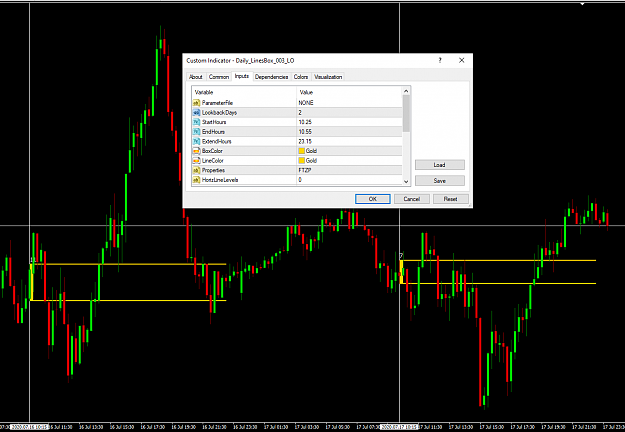Close the Custom Indicator dialog

coord(462,60)
